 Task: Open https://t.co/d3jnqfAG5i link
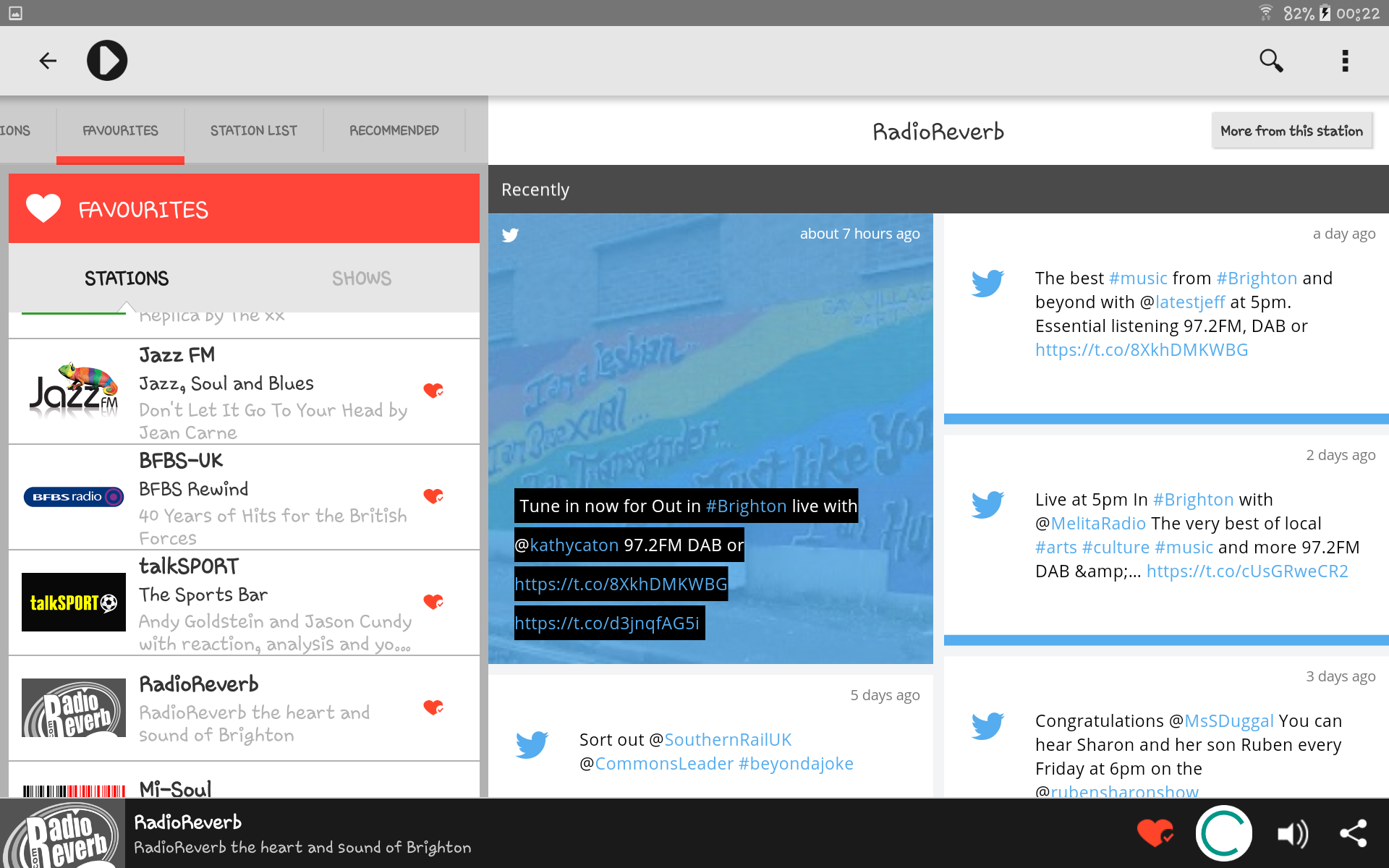point(607,624)
